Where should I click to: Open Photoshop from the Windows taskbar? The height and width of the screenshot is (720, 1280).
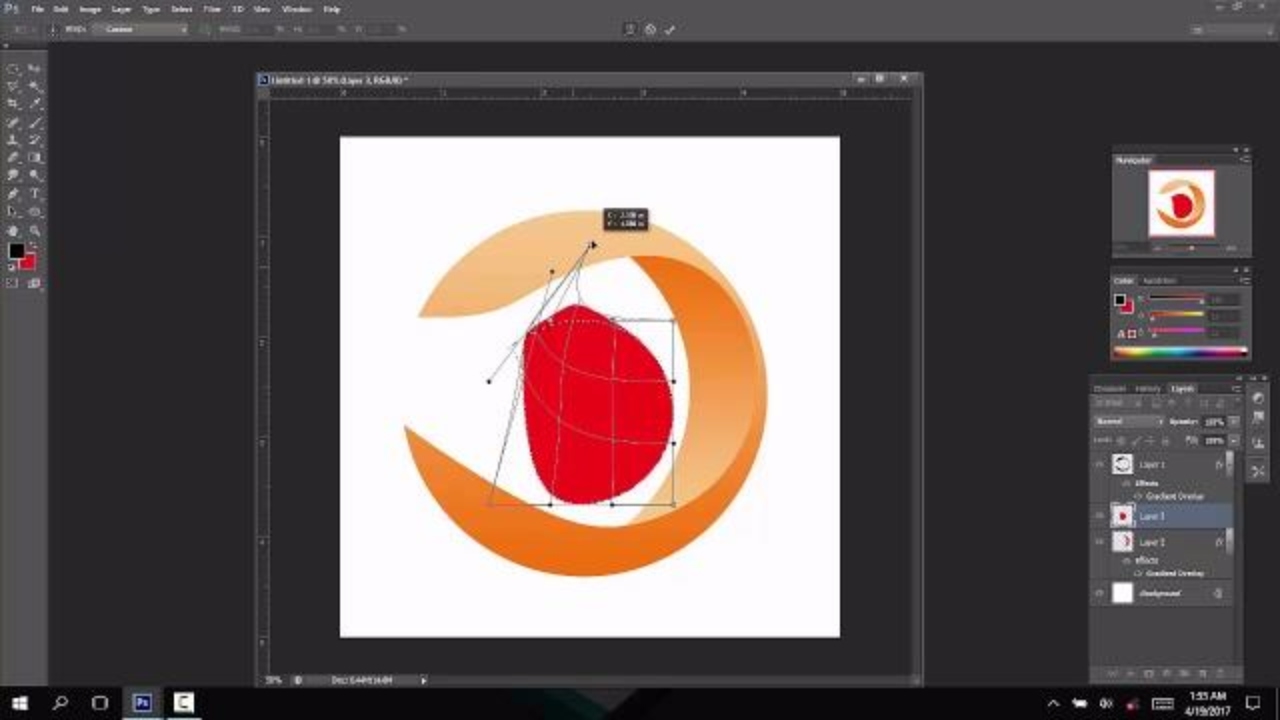142,703
